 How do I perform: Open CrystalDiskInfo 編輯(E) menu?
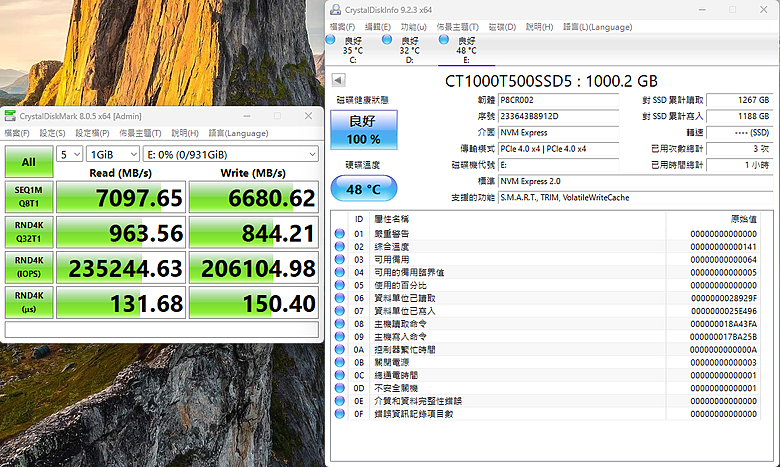click(378, 27)
